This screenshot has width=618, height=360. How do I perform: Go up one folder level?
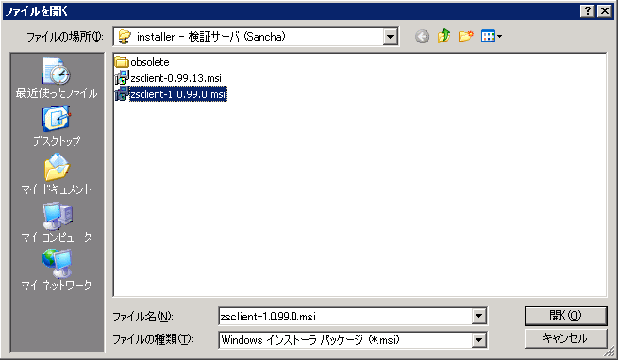(444, 36)
